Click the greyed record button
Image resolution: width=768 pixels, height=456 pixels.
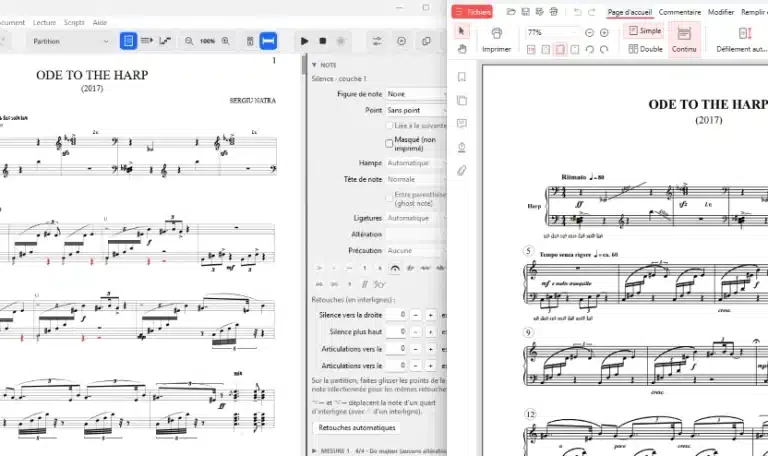click(341, 41)
